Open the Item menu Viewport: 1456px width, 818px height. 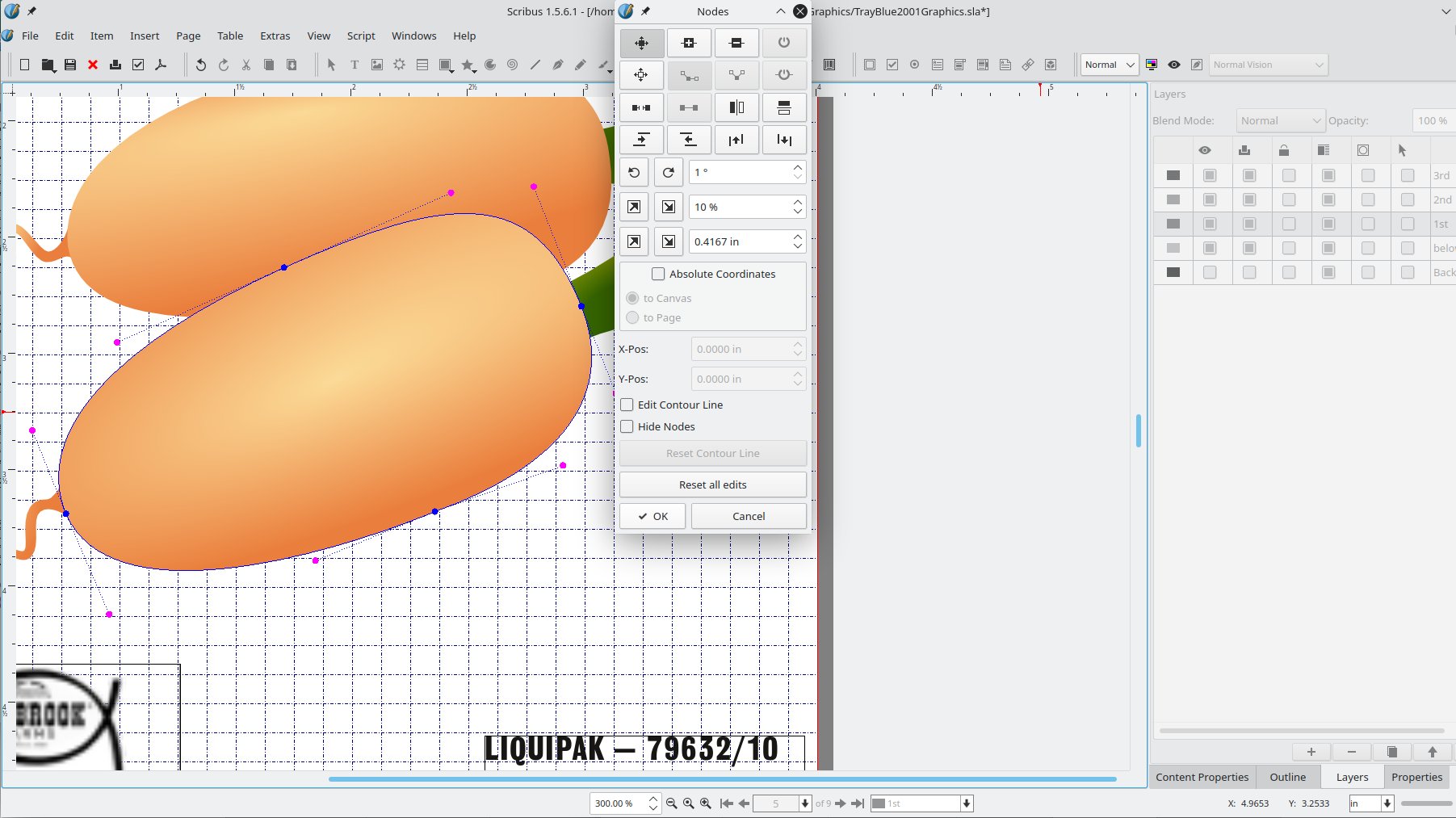(102, 36)
